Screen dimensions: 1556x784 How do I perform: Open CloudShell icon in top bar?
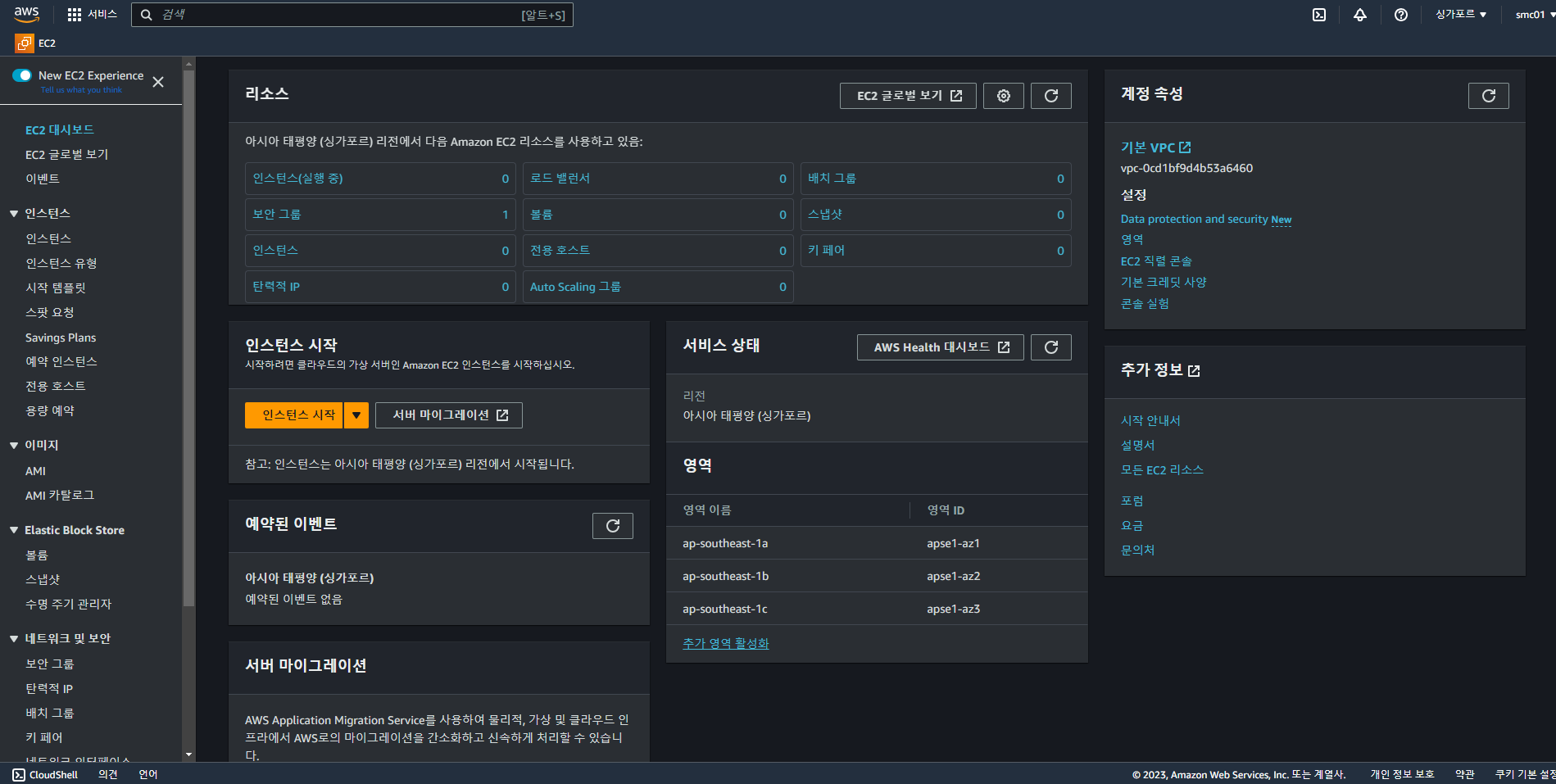pos(1319,15)
